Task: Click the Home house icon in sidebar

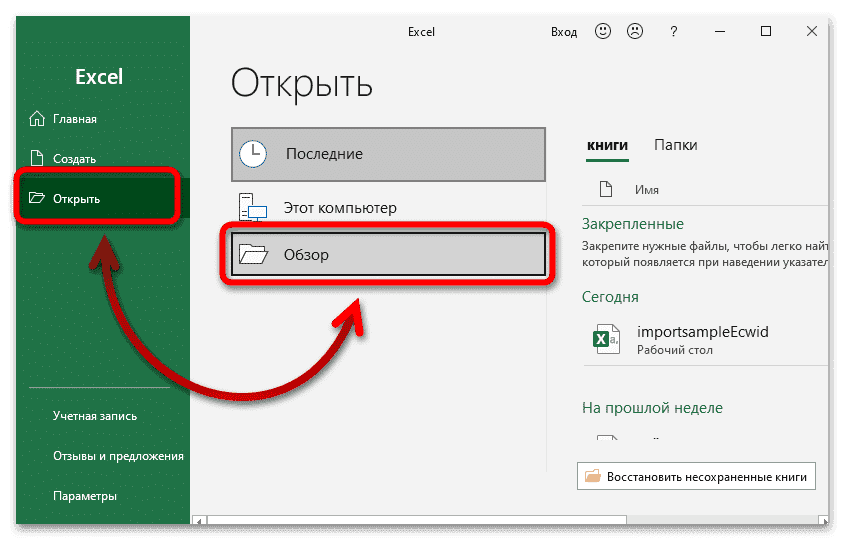Action: 37,120
